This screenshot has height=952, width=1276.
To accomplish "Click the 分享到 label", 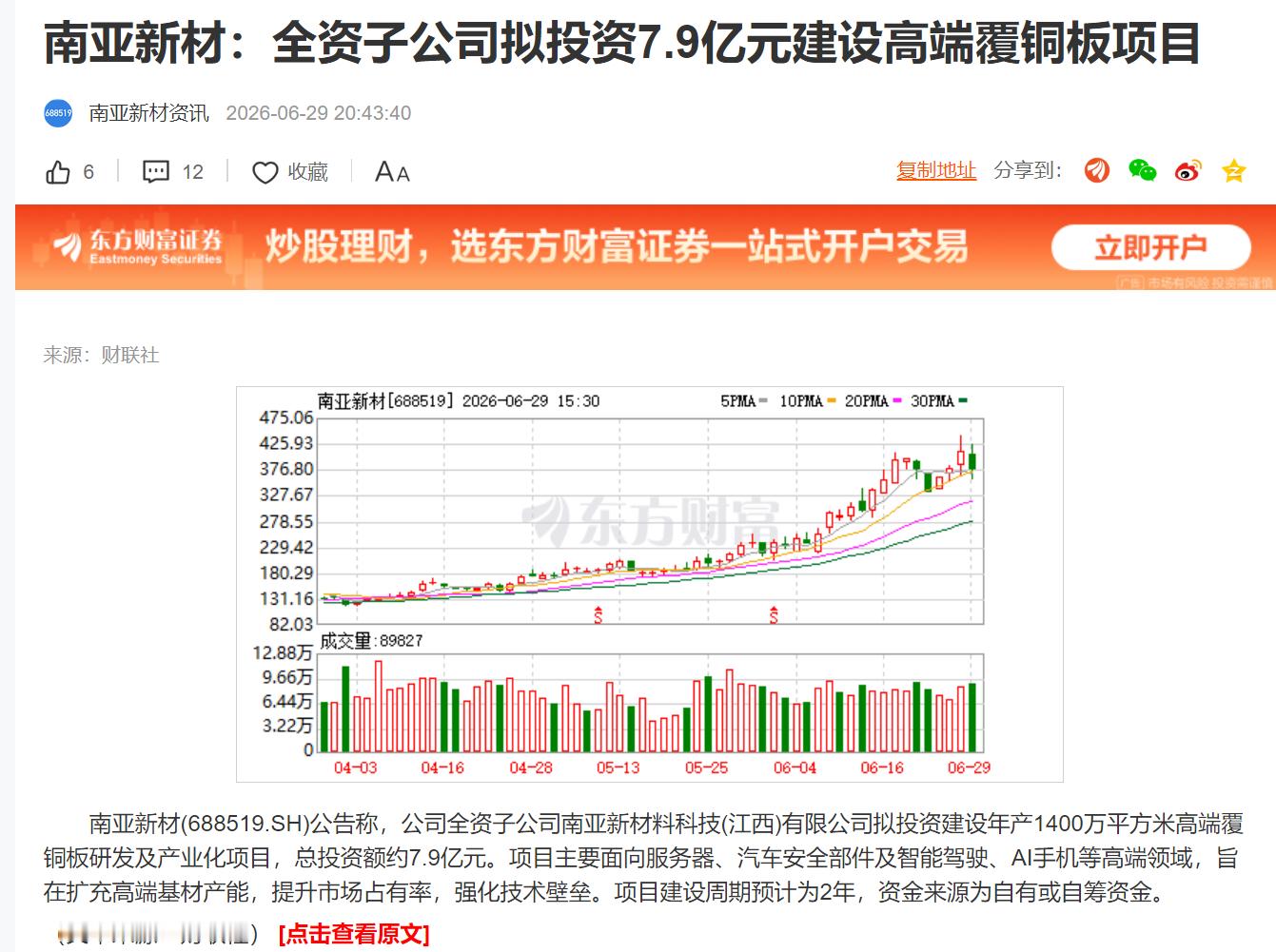I will click(1028, 170).
